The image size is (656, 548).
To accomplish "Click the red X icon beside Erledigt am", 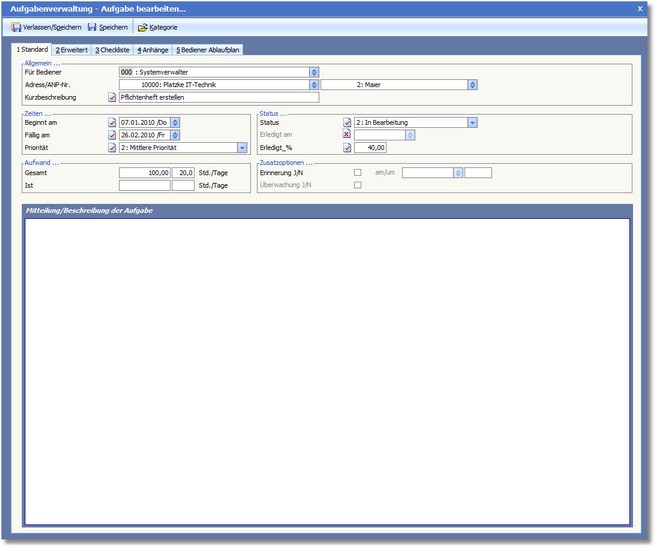I will (x=347, y=135).
